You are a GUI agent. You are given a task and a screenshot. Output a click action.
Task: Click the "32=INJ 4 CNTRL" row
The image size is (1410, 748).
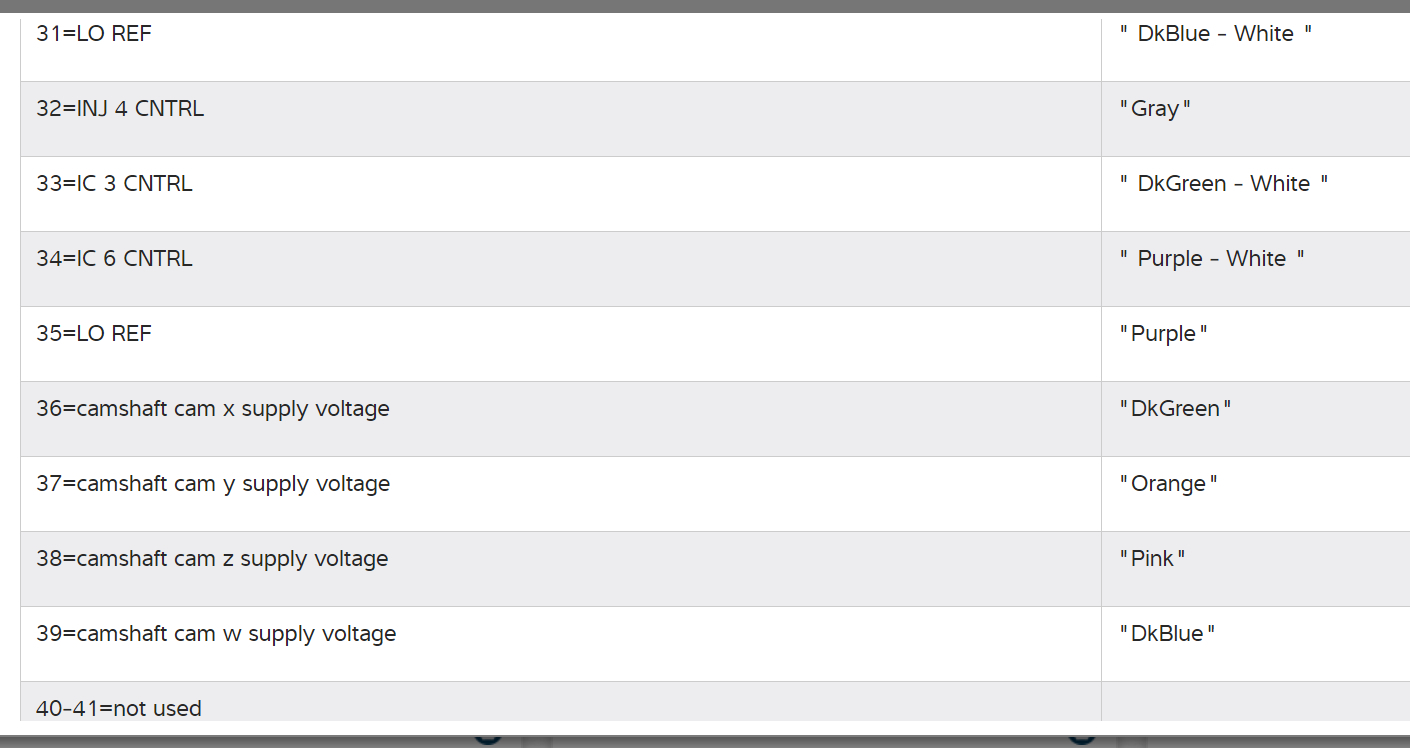(x=120, y=109)
